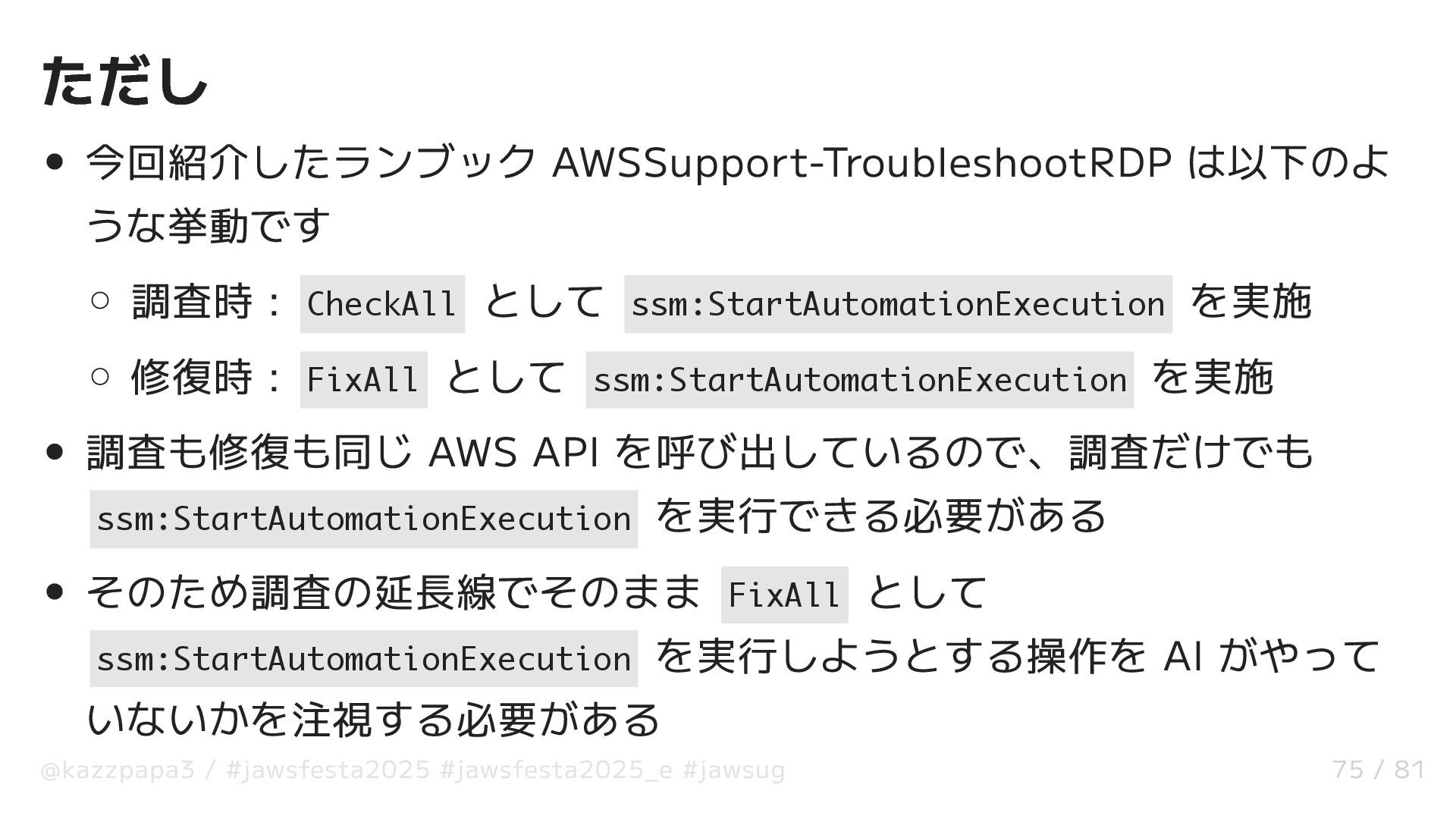Click ssm:StartAutomationExecution on the 調査時 line
1456x819 pixels.
(x=898, y=305)
